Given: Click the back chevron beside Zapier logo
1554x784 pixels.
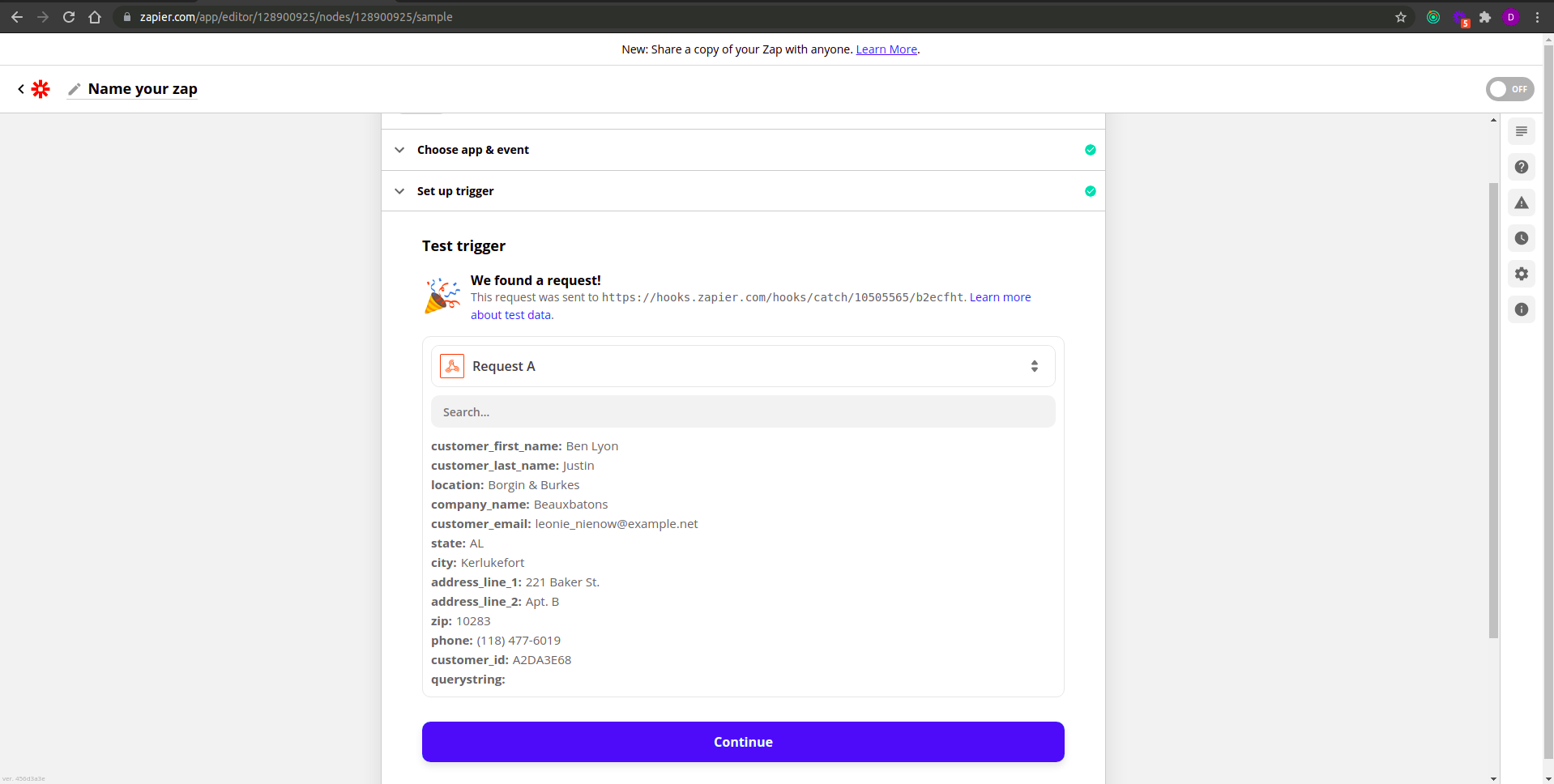Looking at the screenshot, I should [21, 89].
